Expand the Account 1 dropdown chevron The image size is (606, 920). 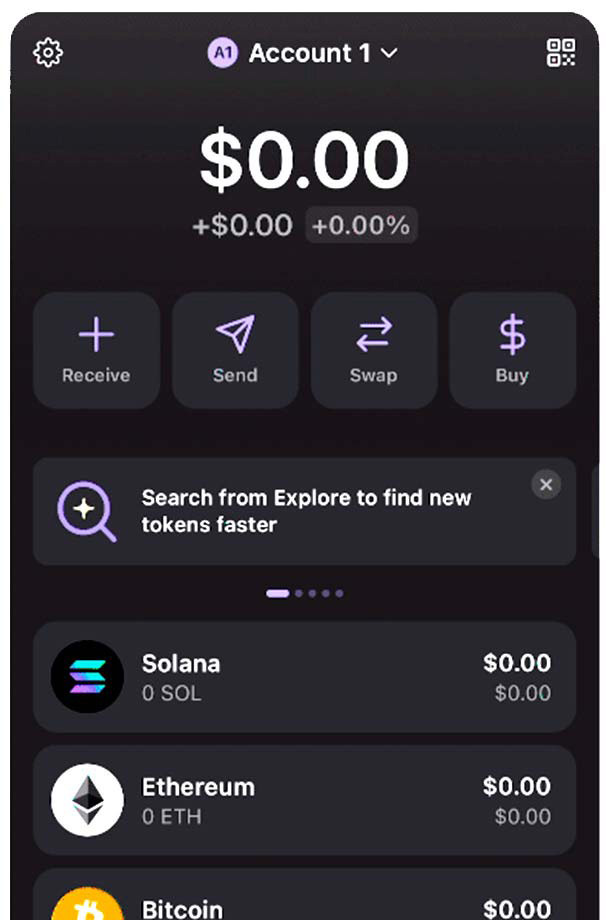click(x=389, y=53)
